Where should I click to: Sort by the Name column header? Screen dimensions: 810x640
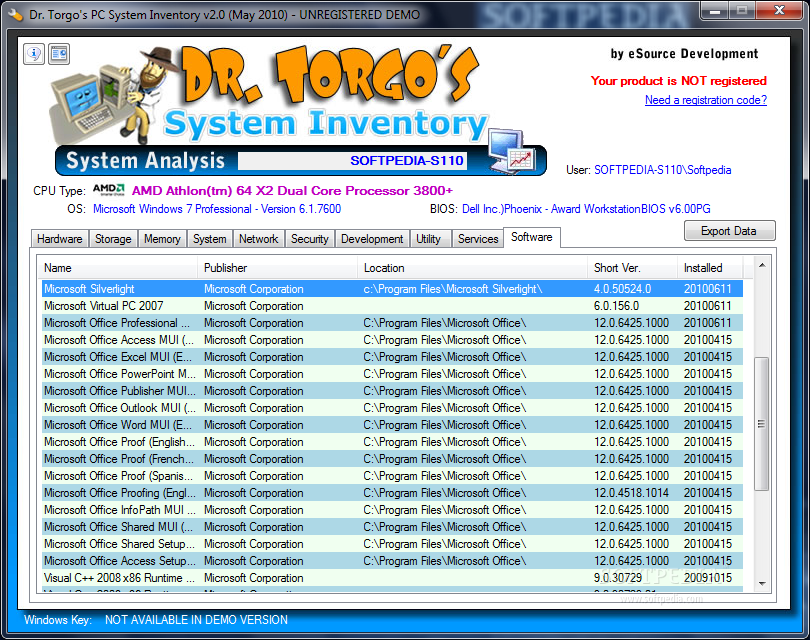click(x=119, y=268)
